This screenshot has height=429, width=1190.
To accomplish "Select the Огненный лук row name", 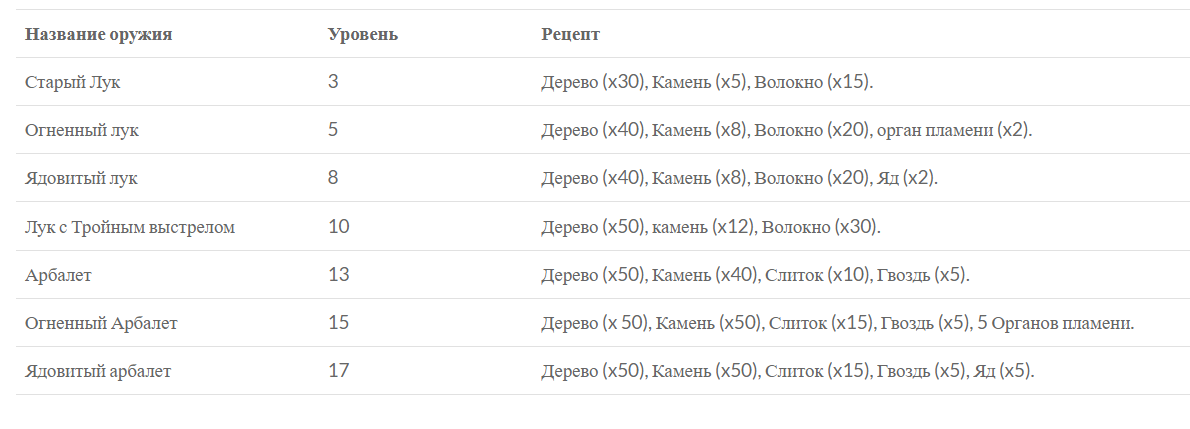I will [x=82, y=130].
